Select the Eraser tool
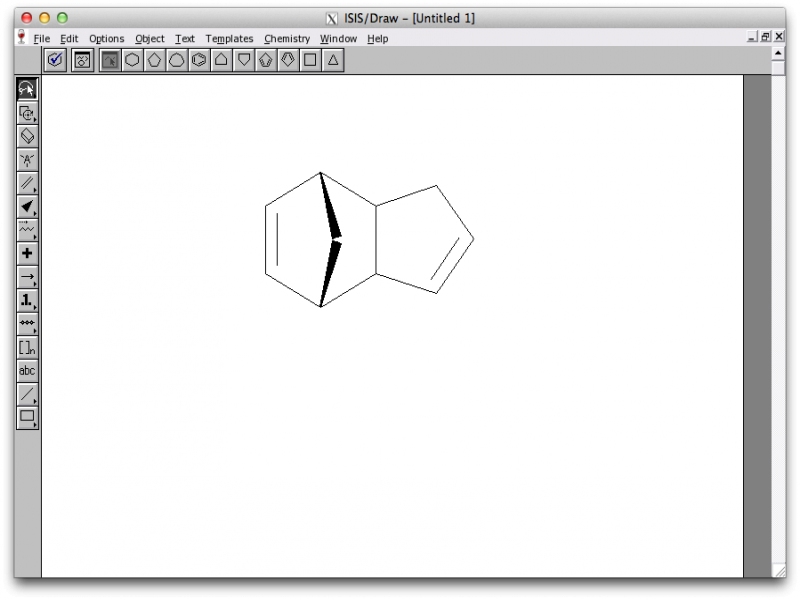Viewport: 800px width, 600px height. 27,136
